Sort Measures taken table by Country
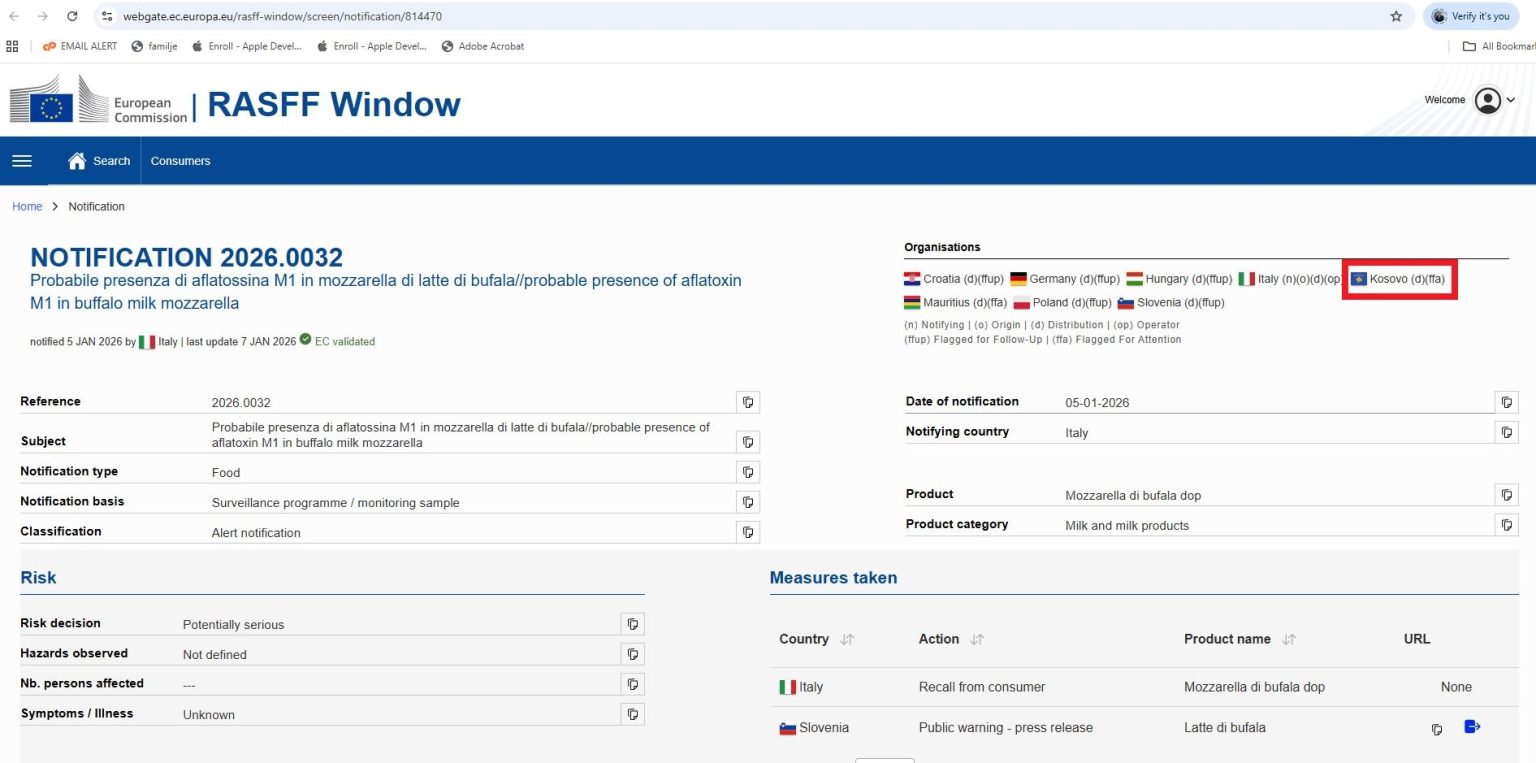 (847, 640)
